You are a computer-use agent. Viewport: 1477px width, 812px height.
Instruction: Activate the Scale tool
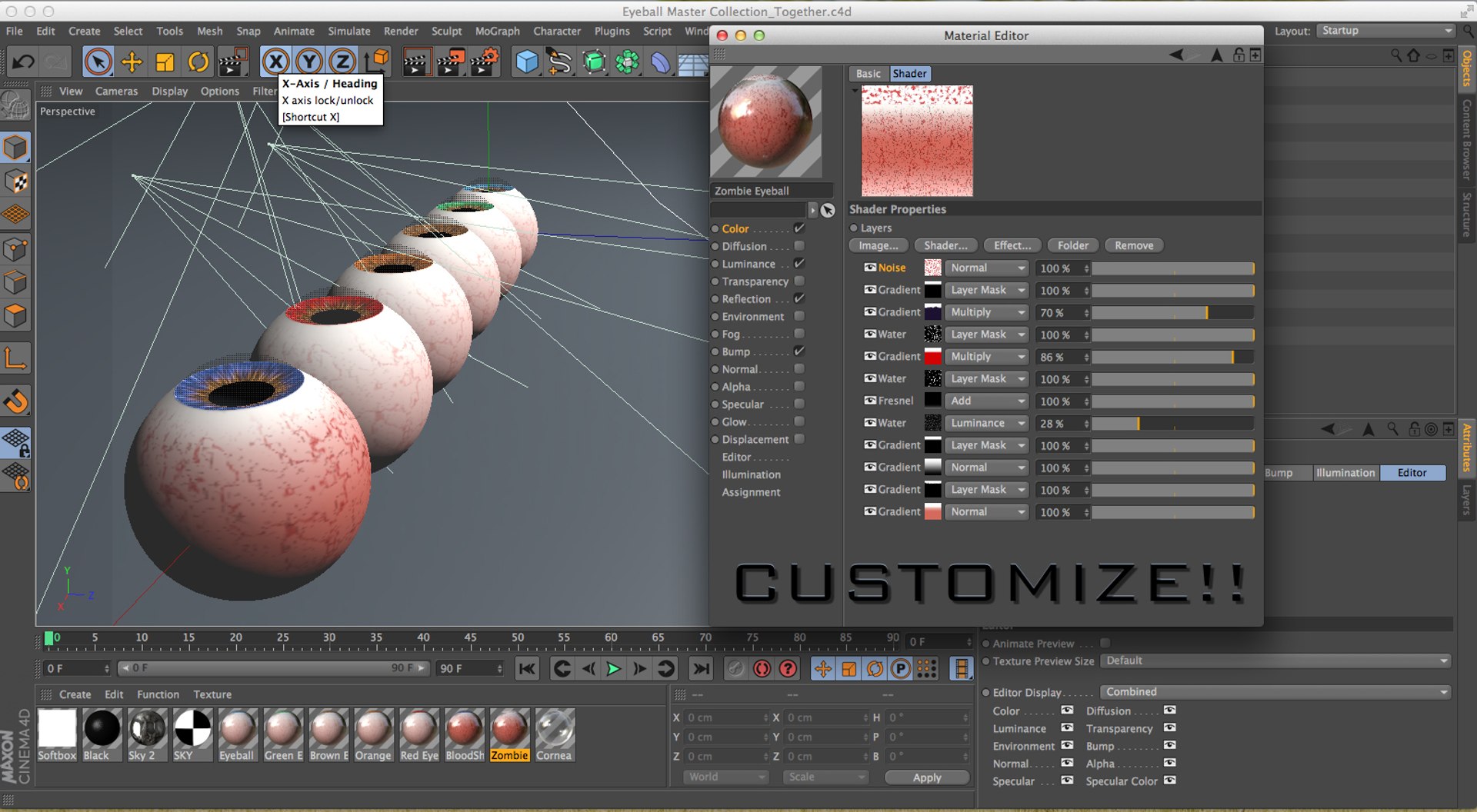pyautogui.click(x=165, y=62)
